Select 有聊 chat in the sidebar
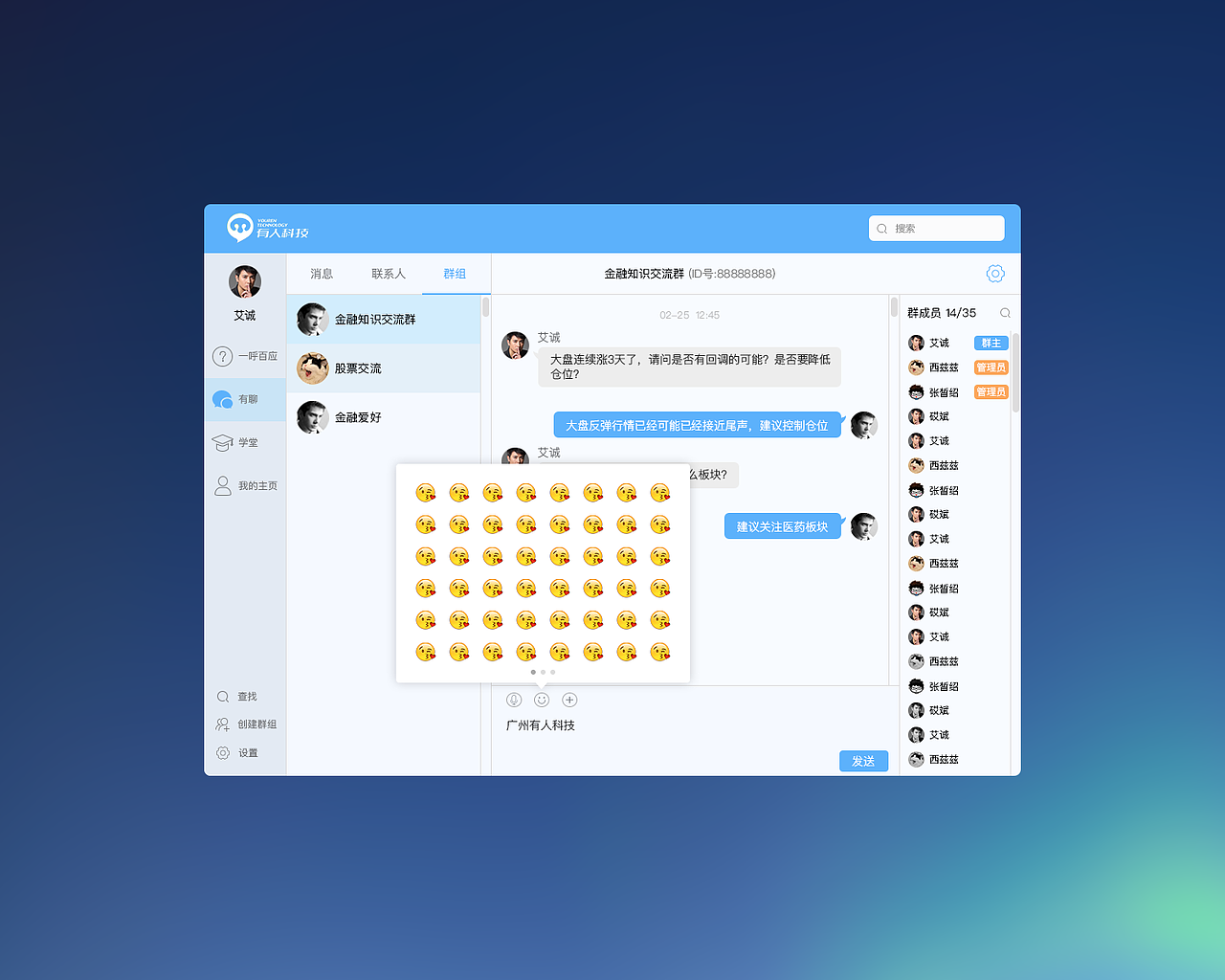This screenshot has height=980, width=1225. tap(245, 399)
